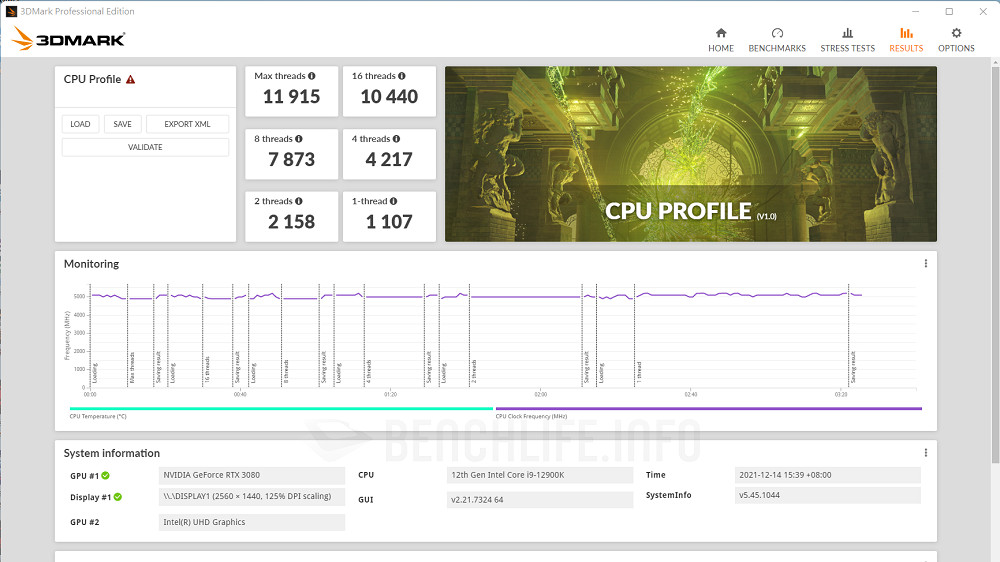This screenshot has width=1000, height=562.
Task: Click the Time value 2021-12-14 15:39
Action: point(828,475)
